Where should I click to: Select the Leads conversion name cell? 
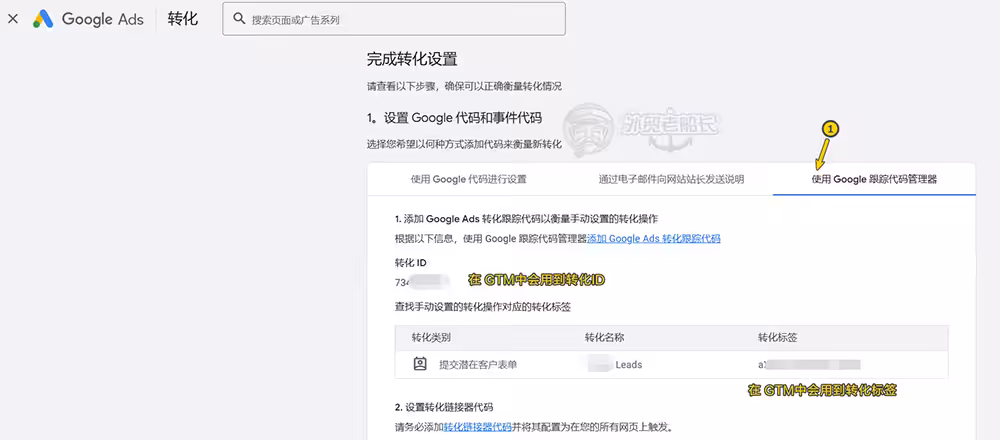615,365
